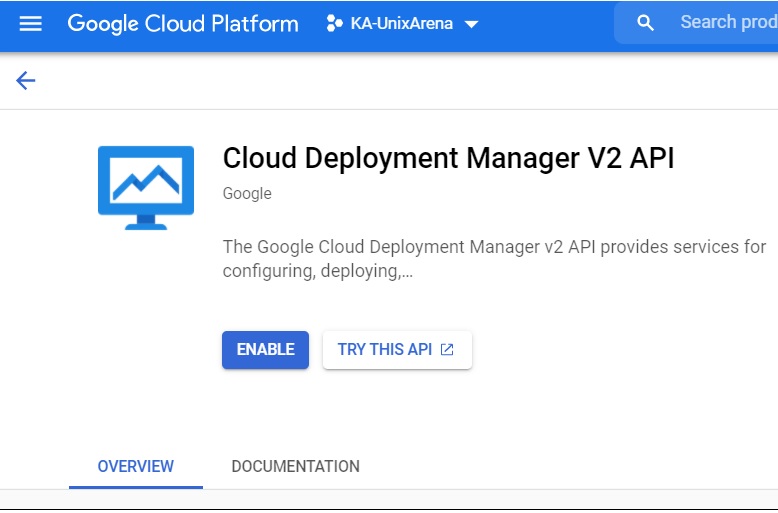
Task: Switch to the Overview tab
Action: [x=135, y=466]
